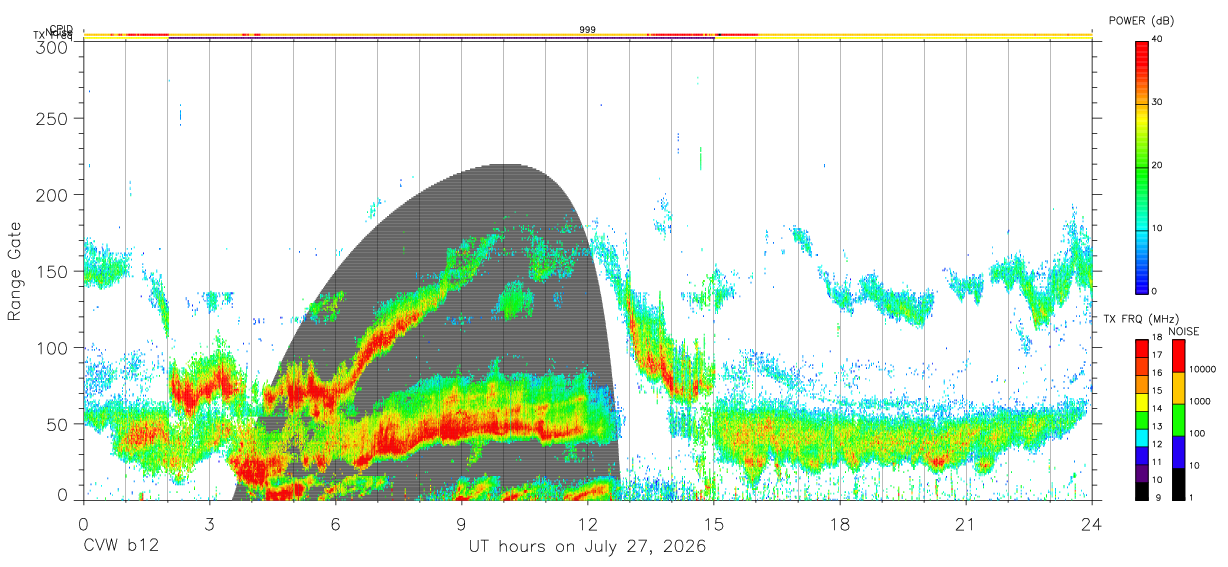Image resolution: width=1228 pixels, height=567 pixels.
Task: Select the 17 tick on TX FRQ legend
Action: [1158, 356]
